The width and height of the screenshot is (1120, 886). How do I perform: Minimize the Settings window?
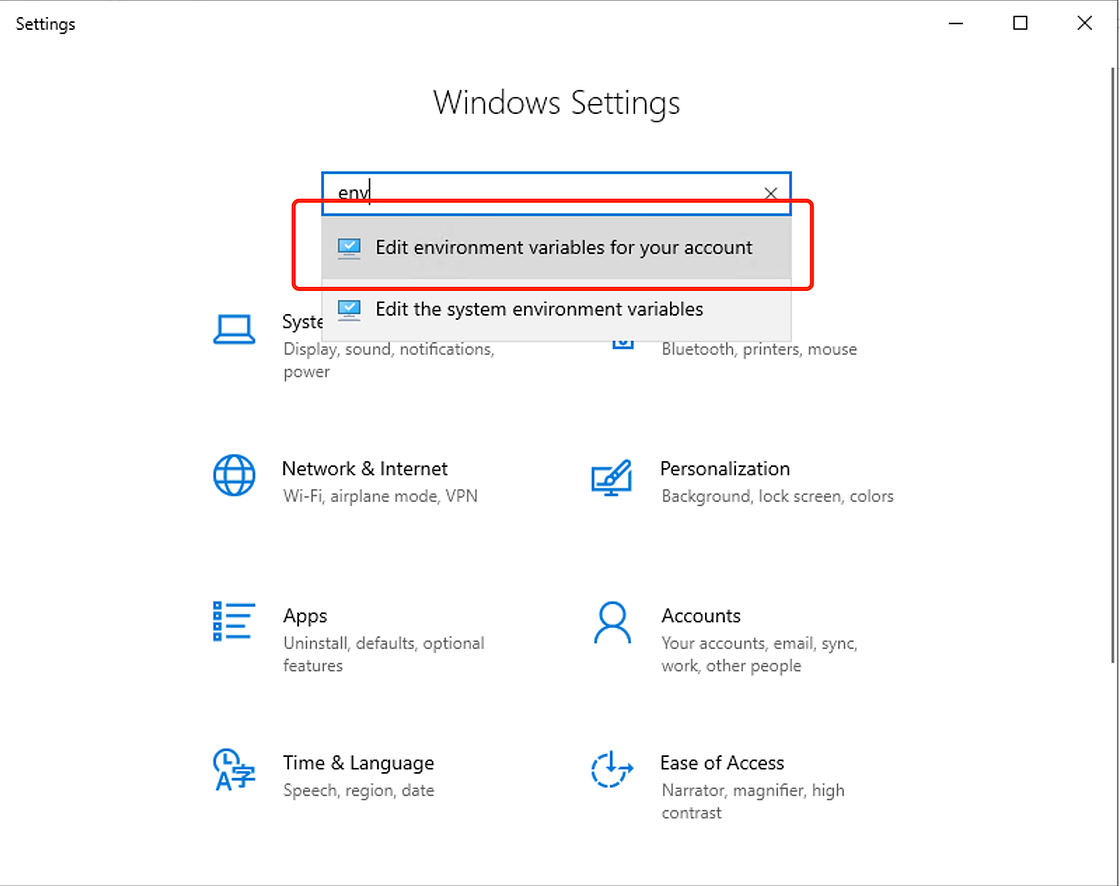pos(956,24)
